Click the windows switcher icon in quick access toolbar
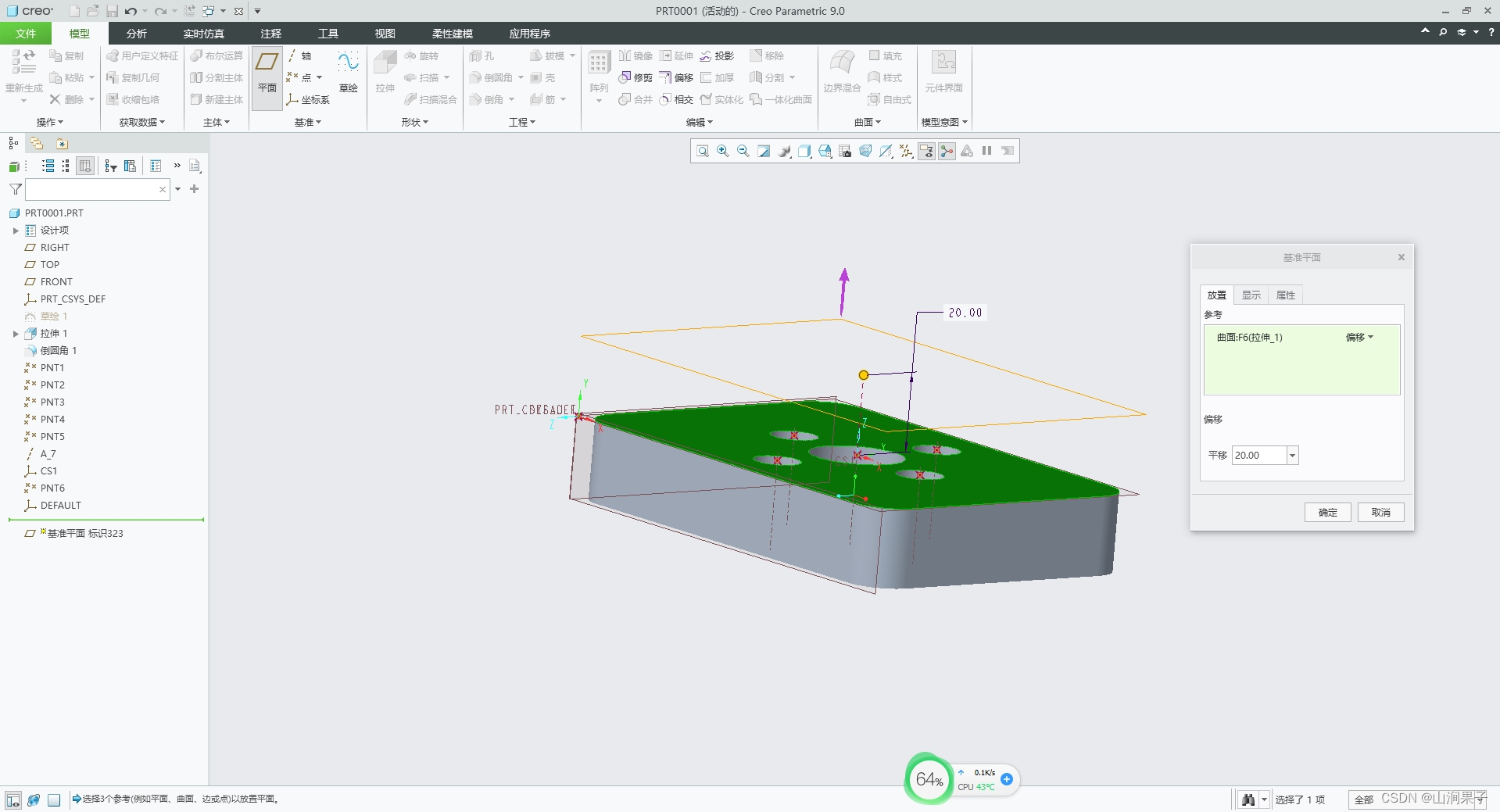Image resolution: width=1500 pixels, height=812 pixels. point(208,11)
